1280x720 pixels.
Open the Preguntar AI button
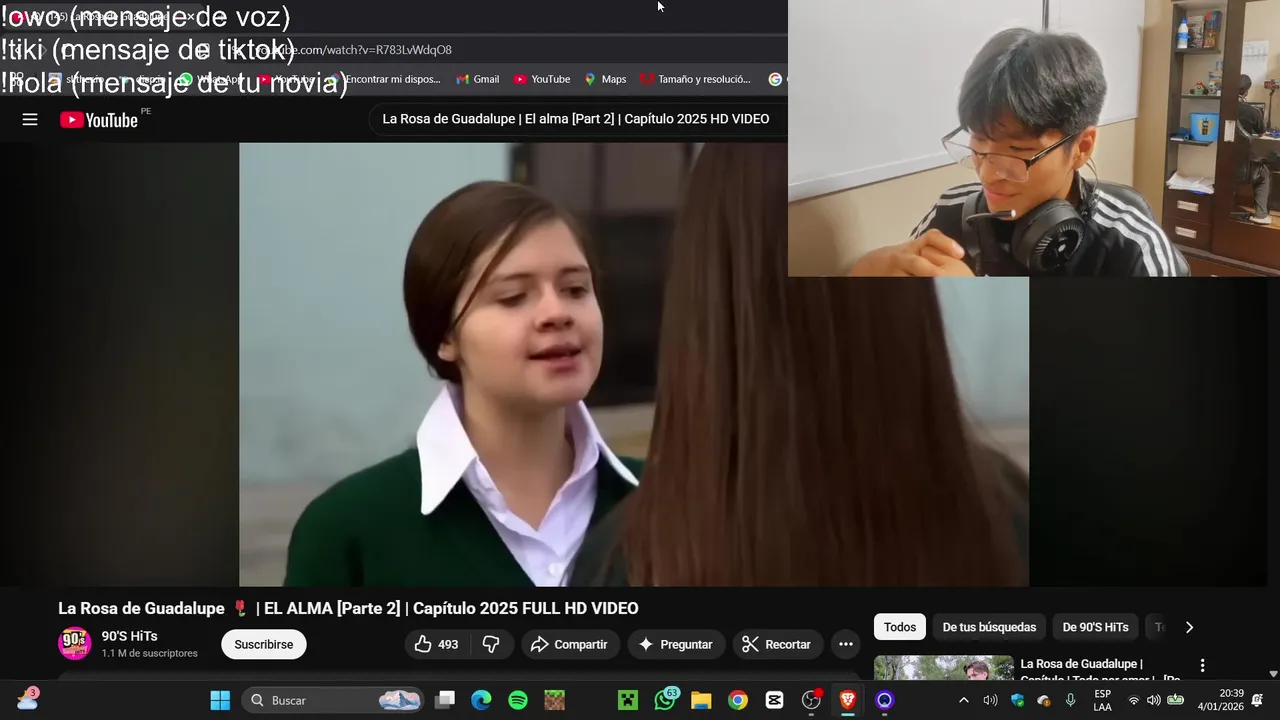675,645
